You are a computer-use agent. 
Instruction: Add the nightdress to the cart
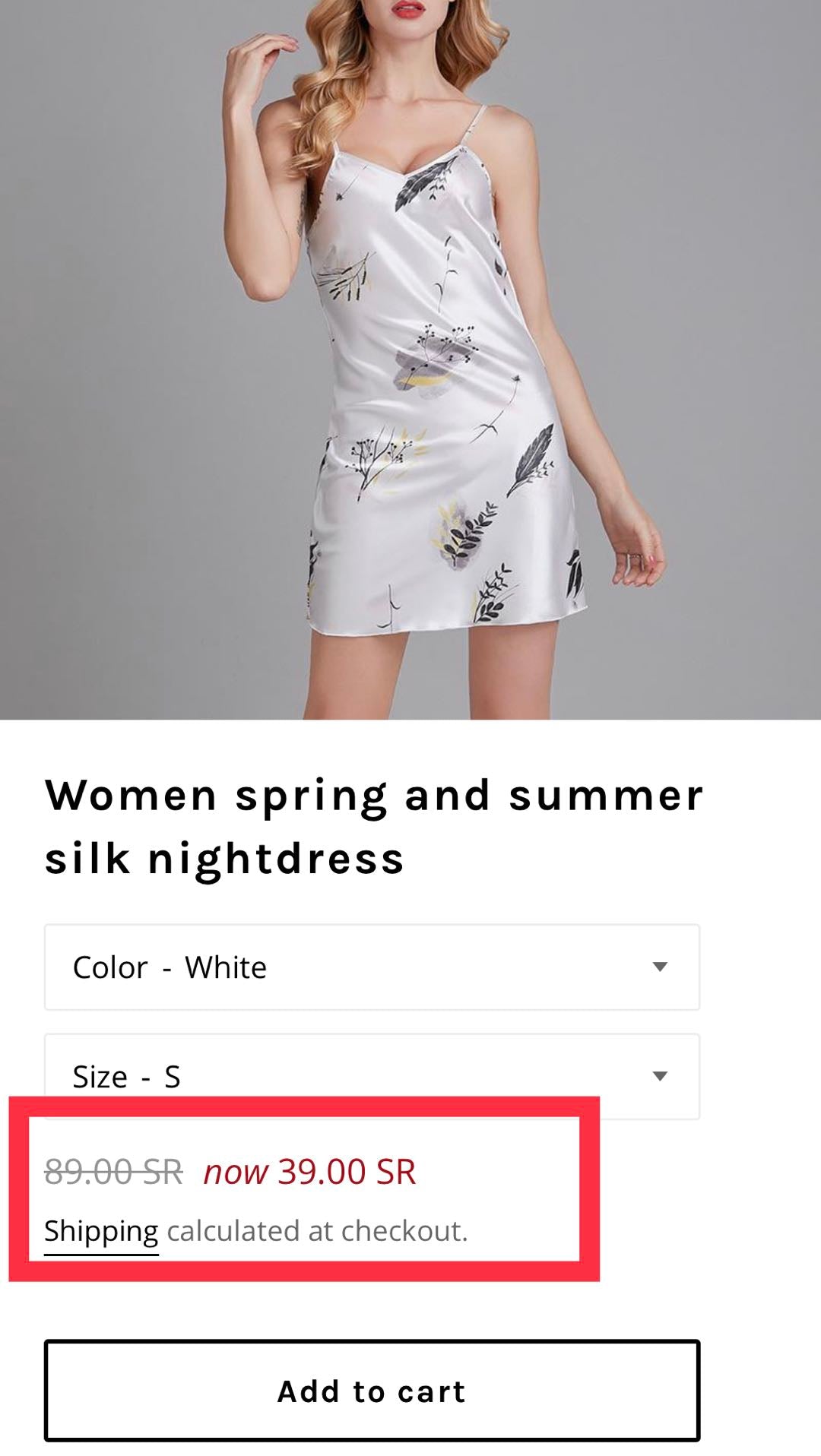pos(372,1391)
